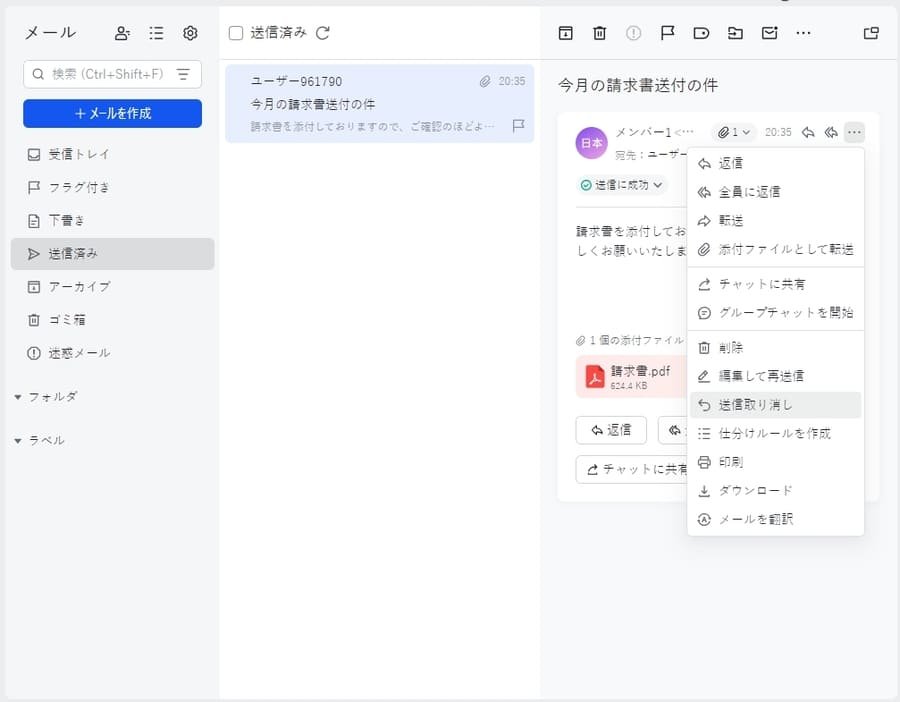Click the archive icon in the top toolbar

click(x=566, y=33)
